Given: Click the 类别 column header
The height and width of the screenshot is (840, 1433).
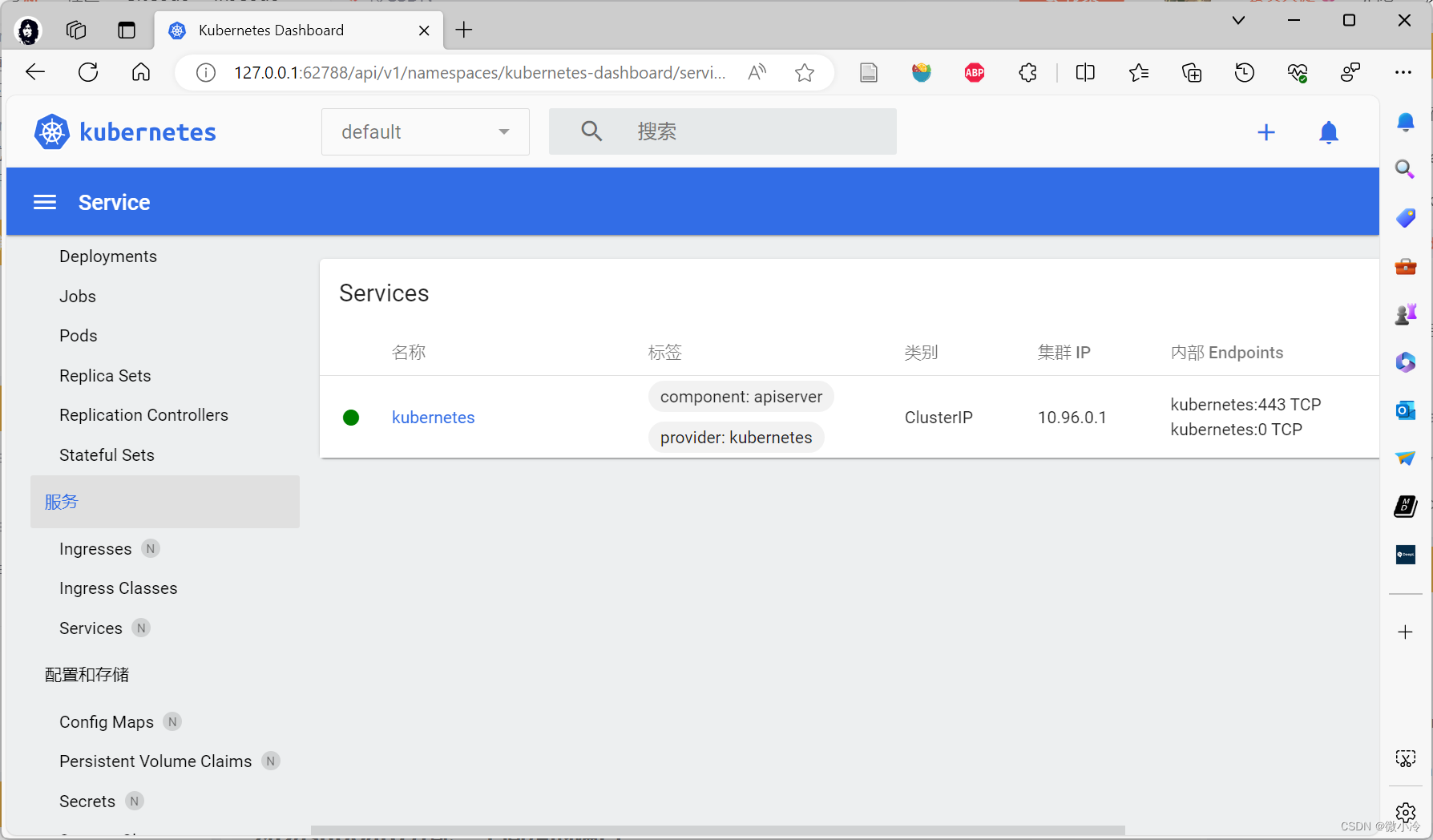Looking at the screenshot, I should tap(921, 353).
